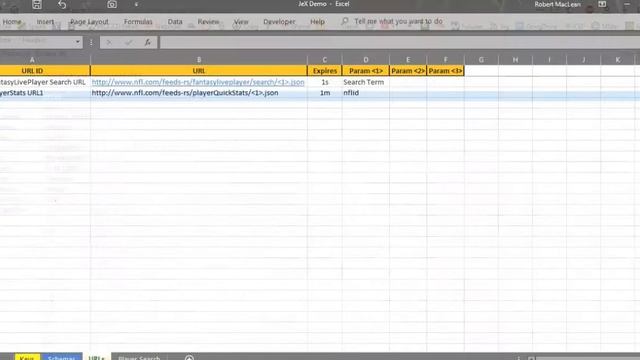Select the playerQuickStats URL cell
This screenshot has width=640, height=360.
point(199,93)
